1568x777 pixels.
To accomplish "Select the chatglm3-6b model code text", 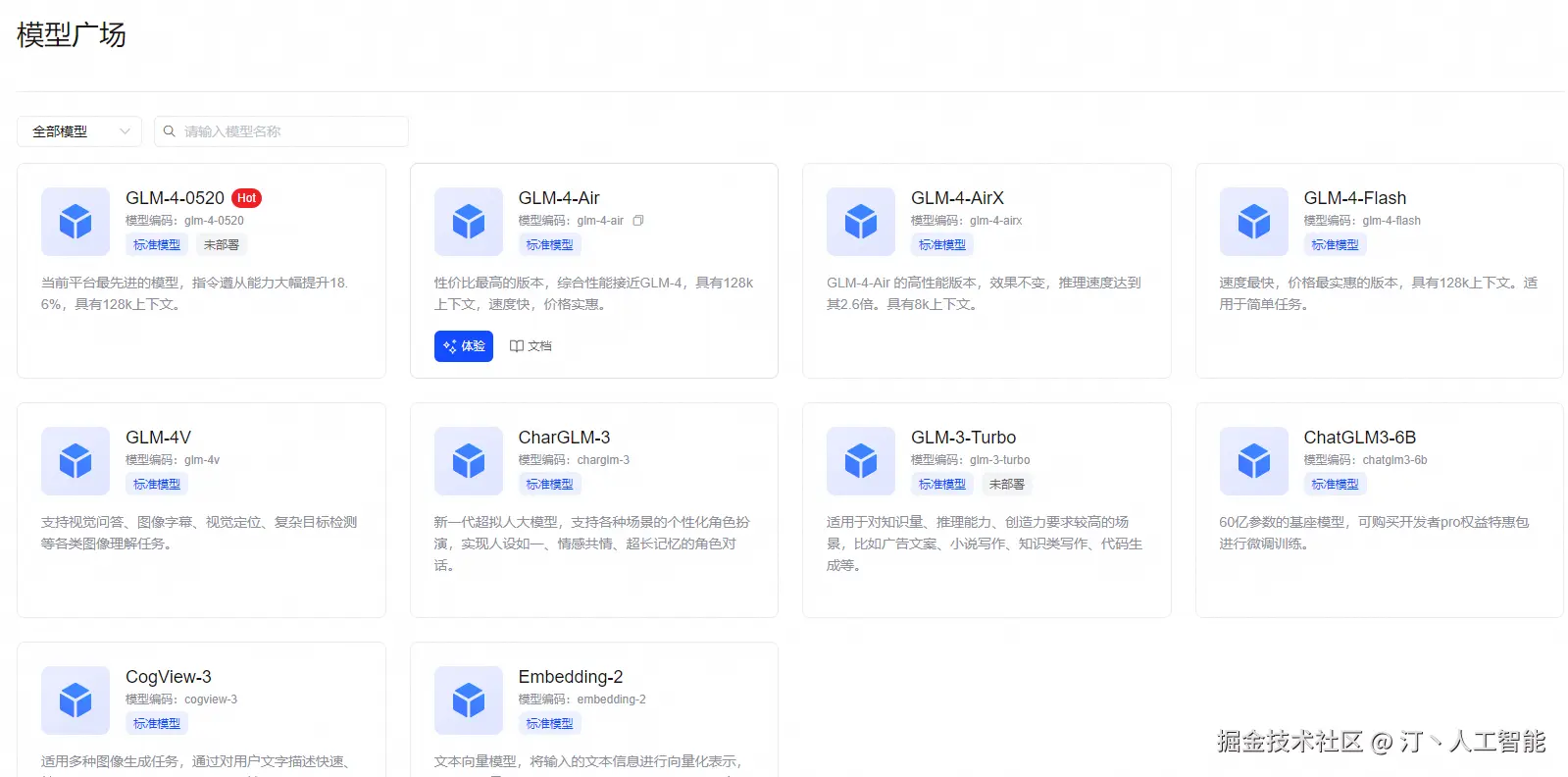I will [x=1394, y=460].
